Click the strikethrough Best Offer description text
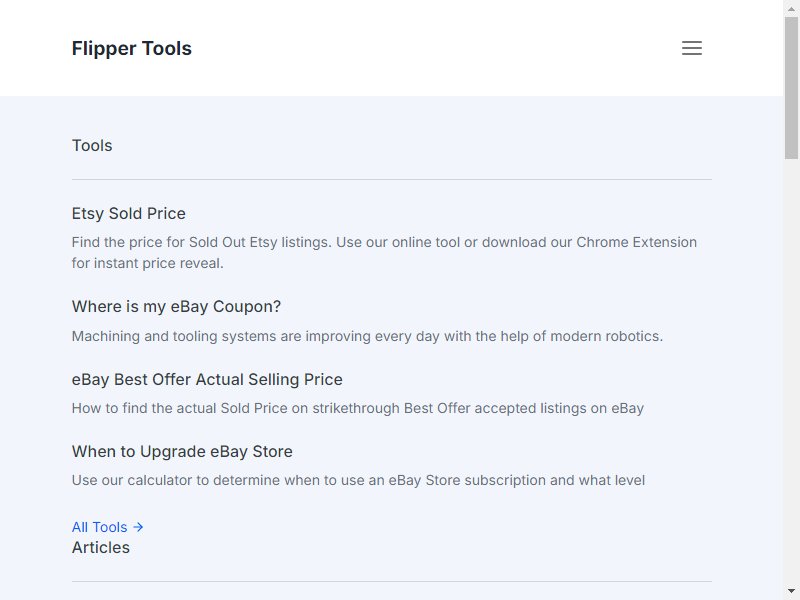The image size is (800, 600). tap(358, 408)
